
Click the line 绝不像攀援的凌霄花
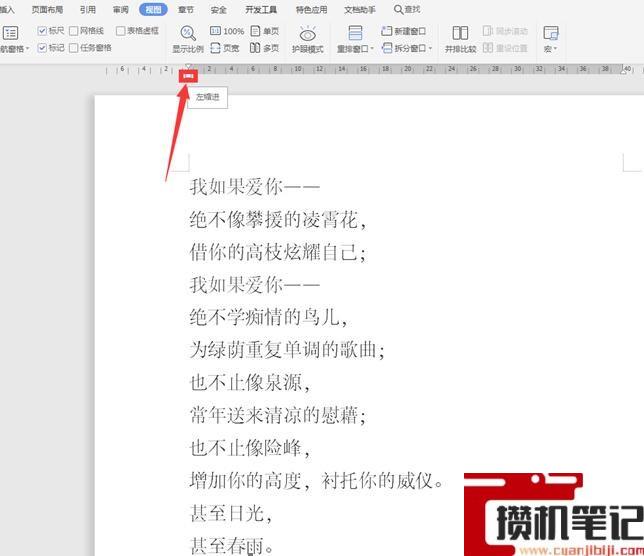tap(278, 220)
